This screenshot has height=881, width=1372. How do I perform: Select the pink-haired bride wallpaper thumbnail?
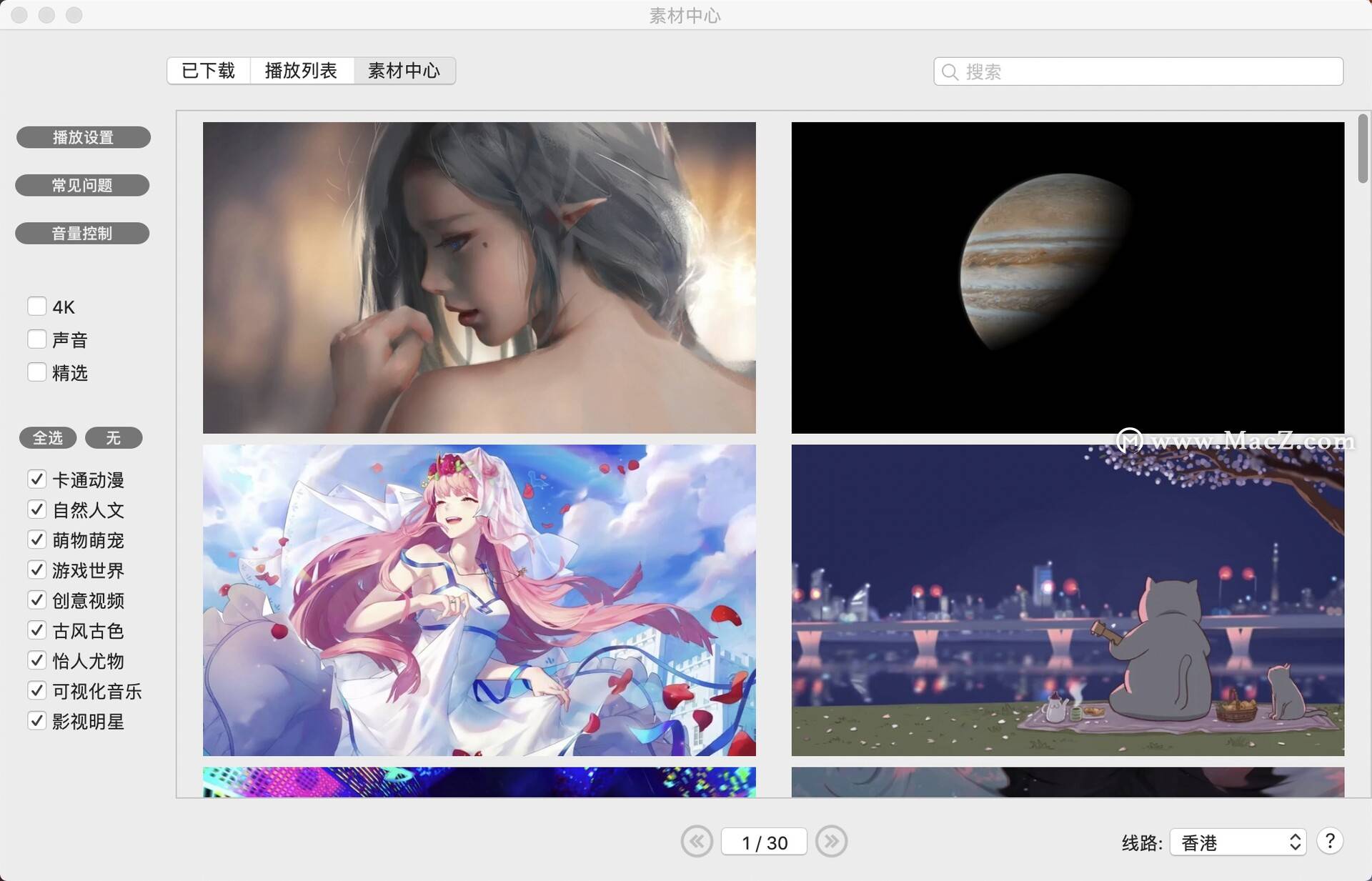pos(479,600)
